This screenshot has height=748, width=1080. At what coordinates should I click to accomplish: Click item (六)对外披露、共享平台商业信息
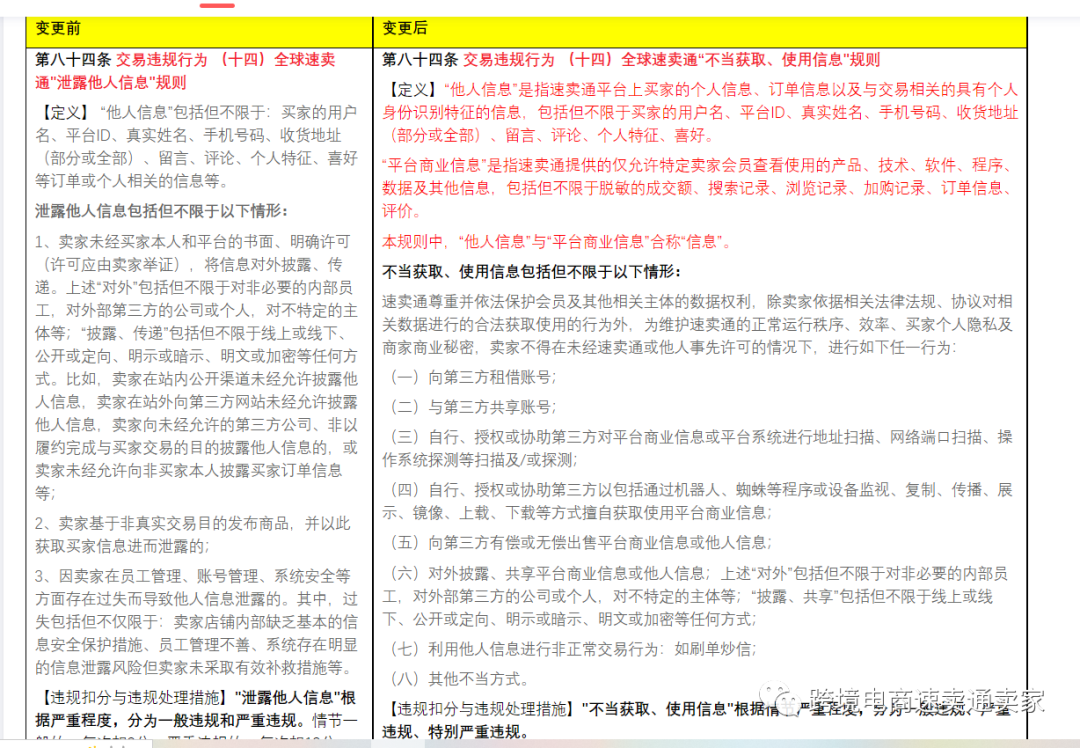click(x=696, y=596)
